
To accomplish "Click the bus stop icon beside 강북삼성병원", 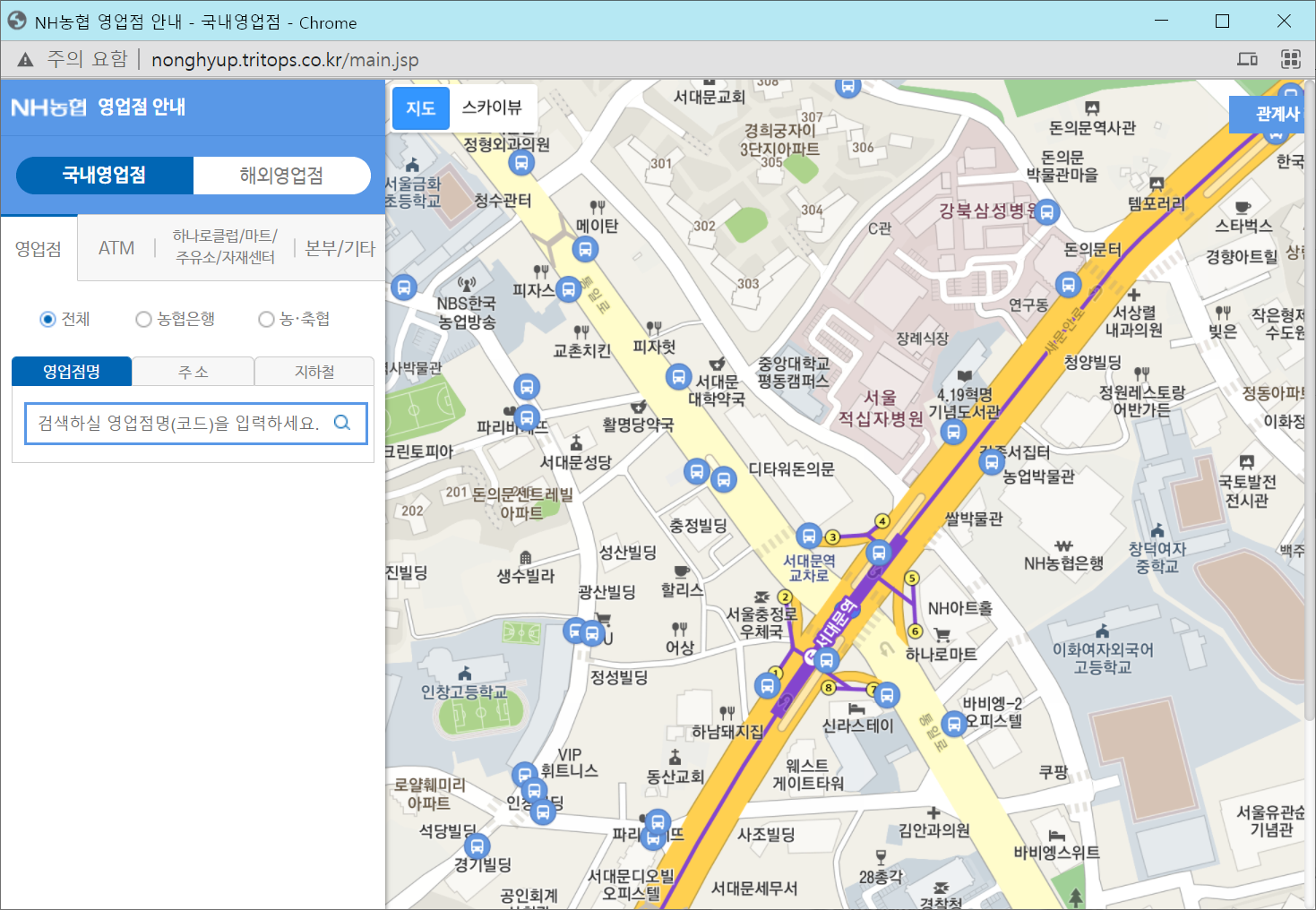I will point(1046,212).
